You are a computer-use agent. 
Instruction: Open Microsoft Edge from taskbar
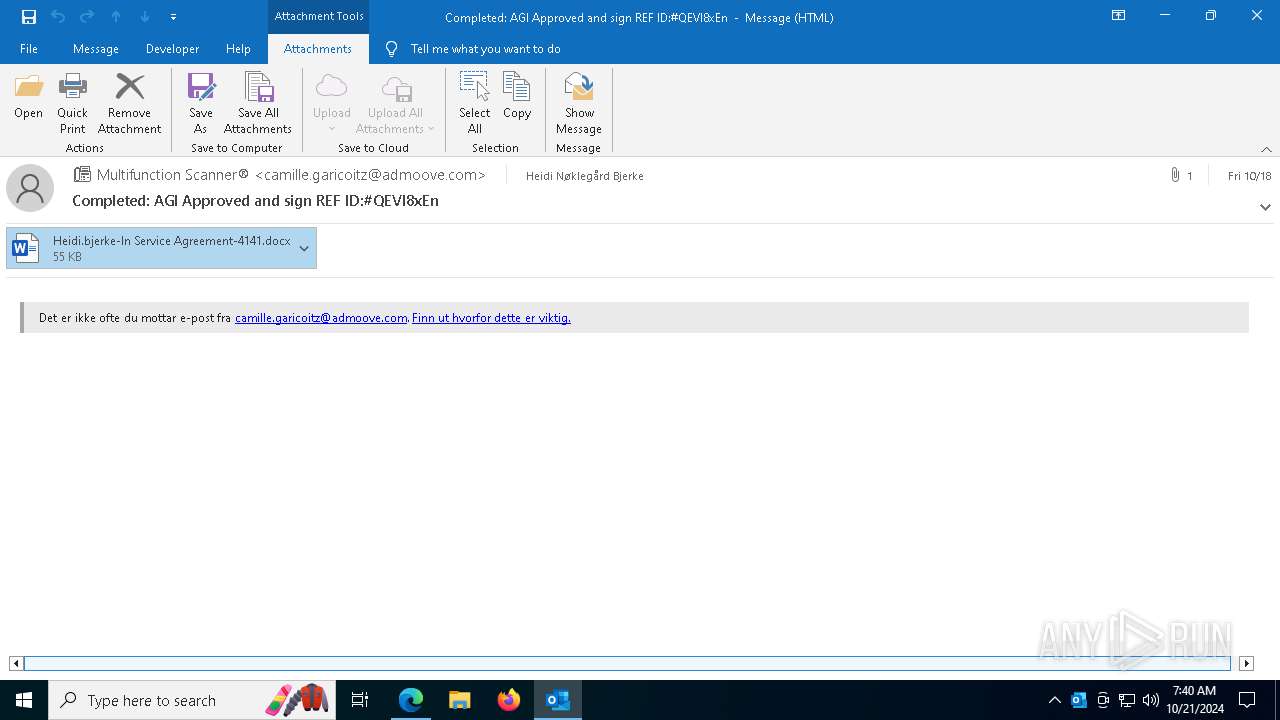(411, 700)
